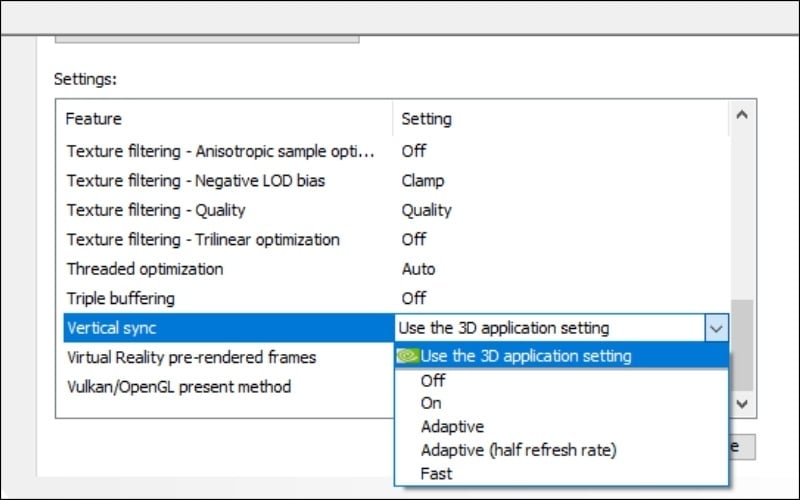Click the settings list scrollbar thumb
Image resolution: width=800 pixels, height=500 pixels.
[741, 345]
